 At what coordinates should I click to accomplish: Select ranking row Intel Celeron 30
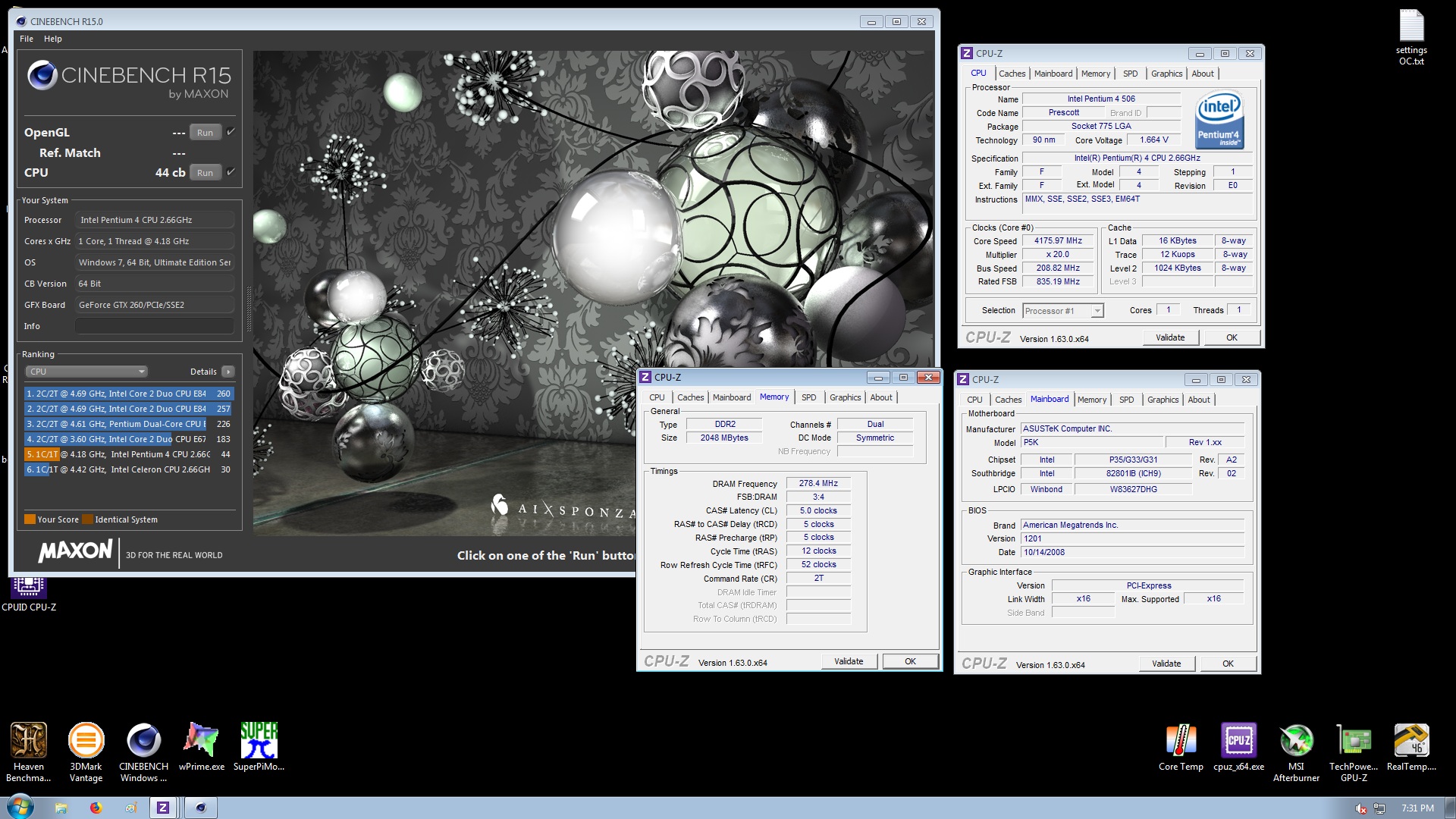pyautogui.click(x=129, y=469)
